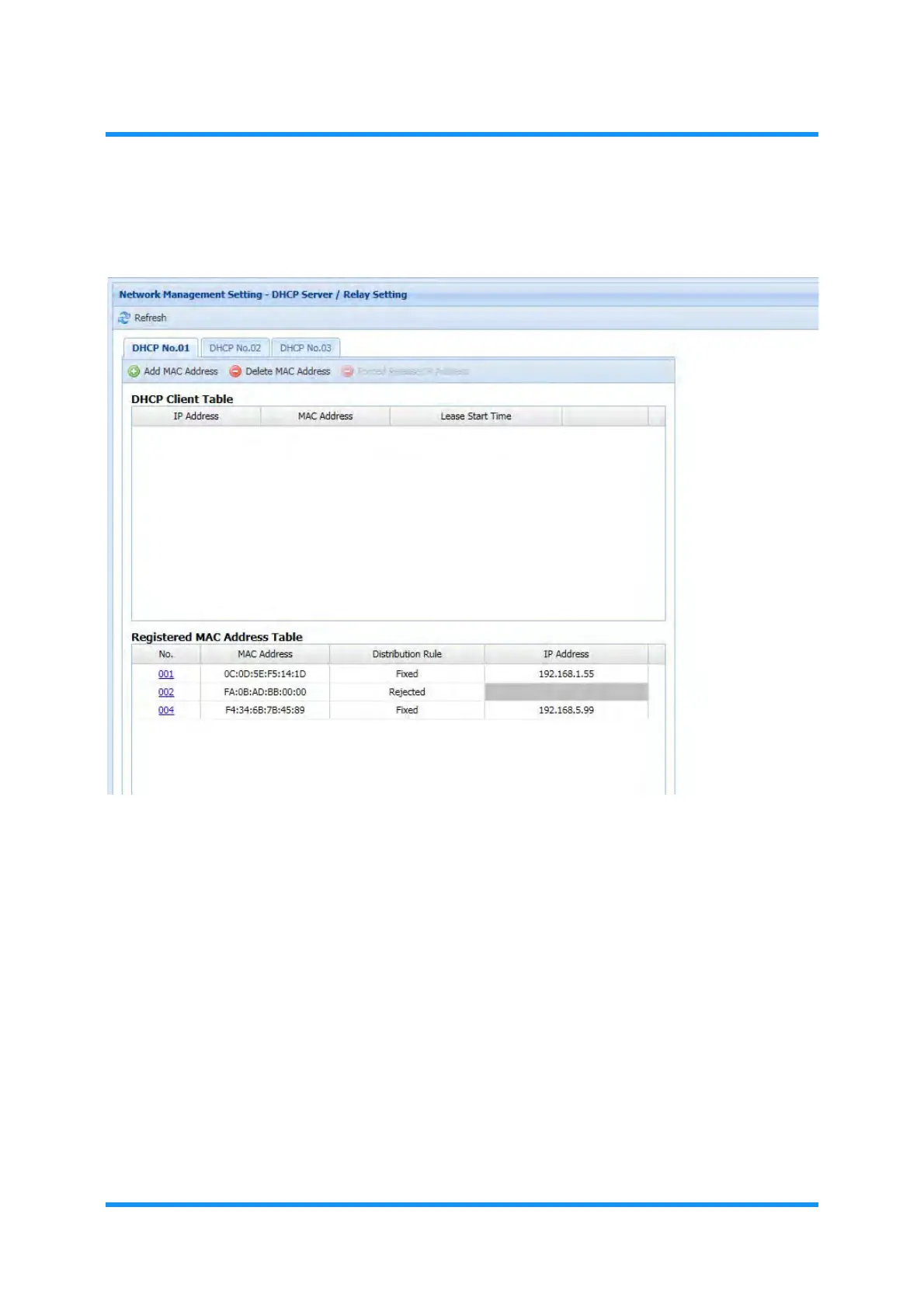Screen dimensions: 924x1308
Task: Open registered entry link 004
Action: tap(166, 710)
